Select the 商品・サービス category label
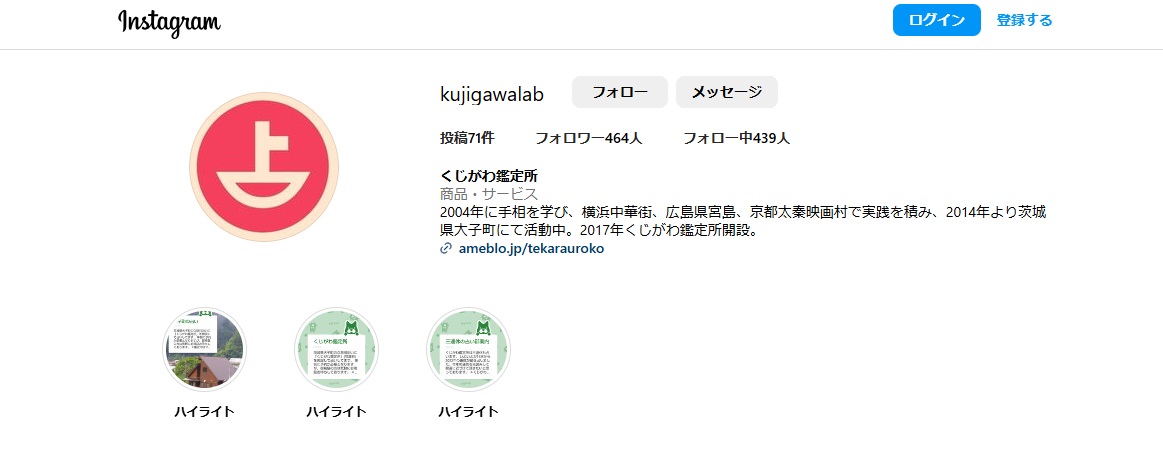This screenshot has height=457, width=1163. [489, 194]
